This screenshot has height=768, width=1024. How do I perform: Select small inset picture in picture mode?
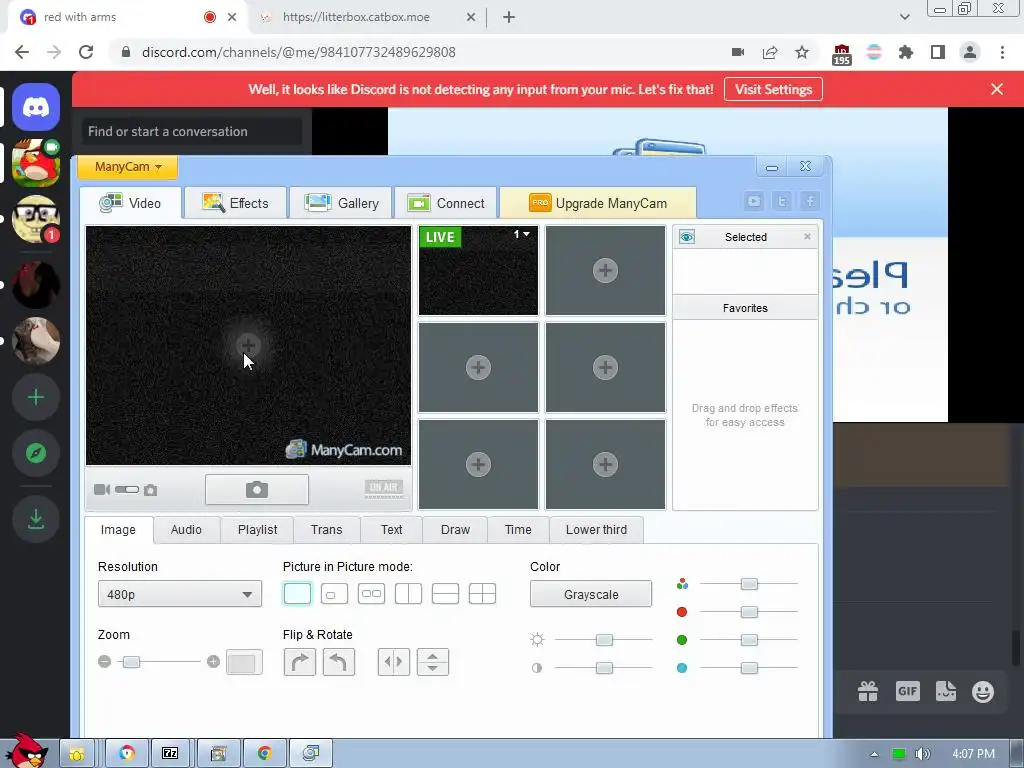(x=334, y=594)
